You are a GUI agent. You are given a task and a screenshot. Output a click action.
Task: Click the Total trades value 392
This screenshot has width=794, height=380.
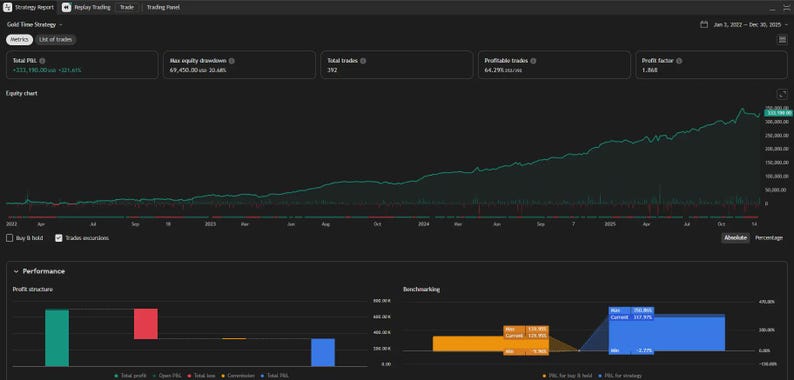point(332,70)
